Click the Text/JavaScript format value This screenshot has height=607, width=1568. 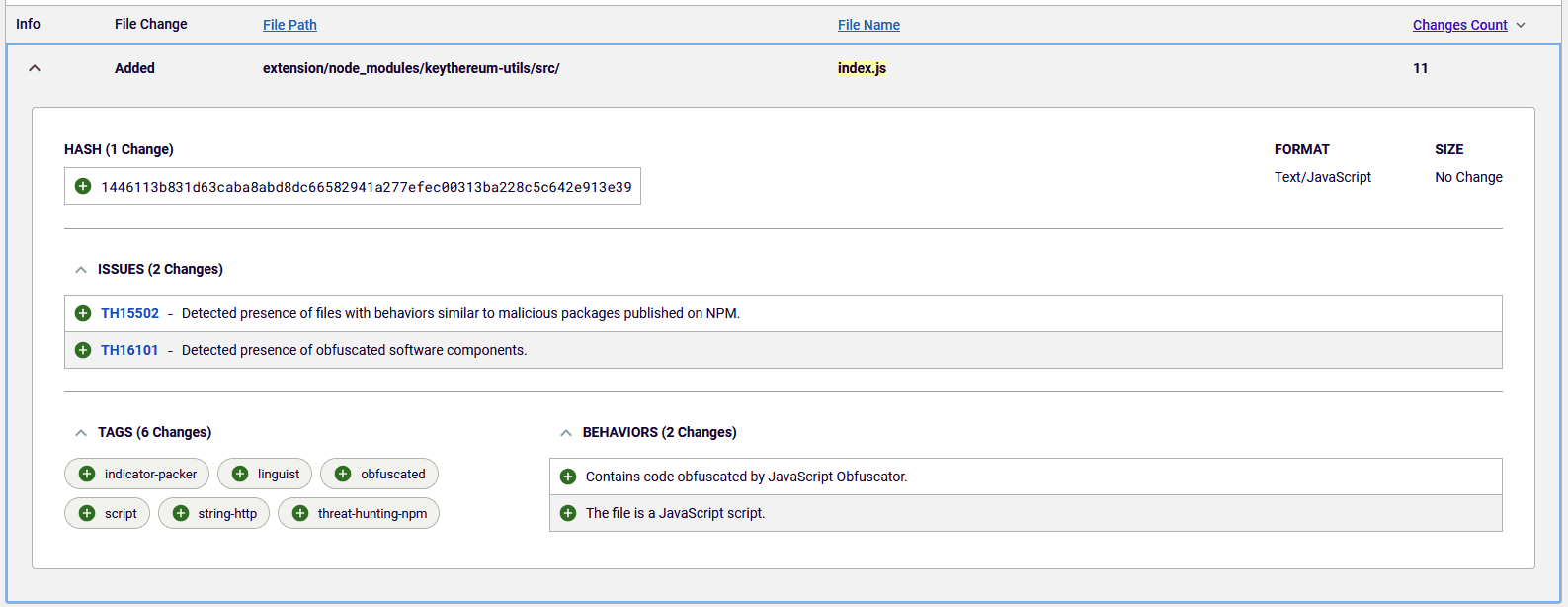(1323, 177)
